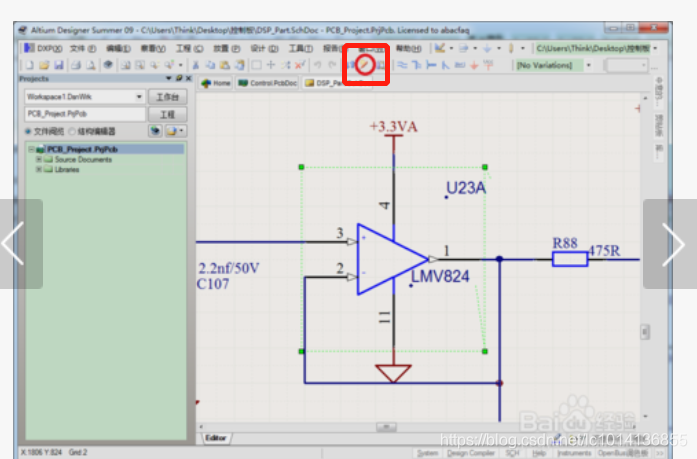Open the DXP menu

[x=44, y=48]
